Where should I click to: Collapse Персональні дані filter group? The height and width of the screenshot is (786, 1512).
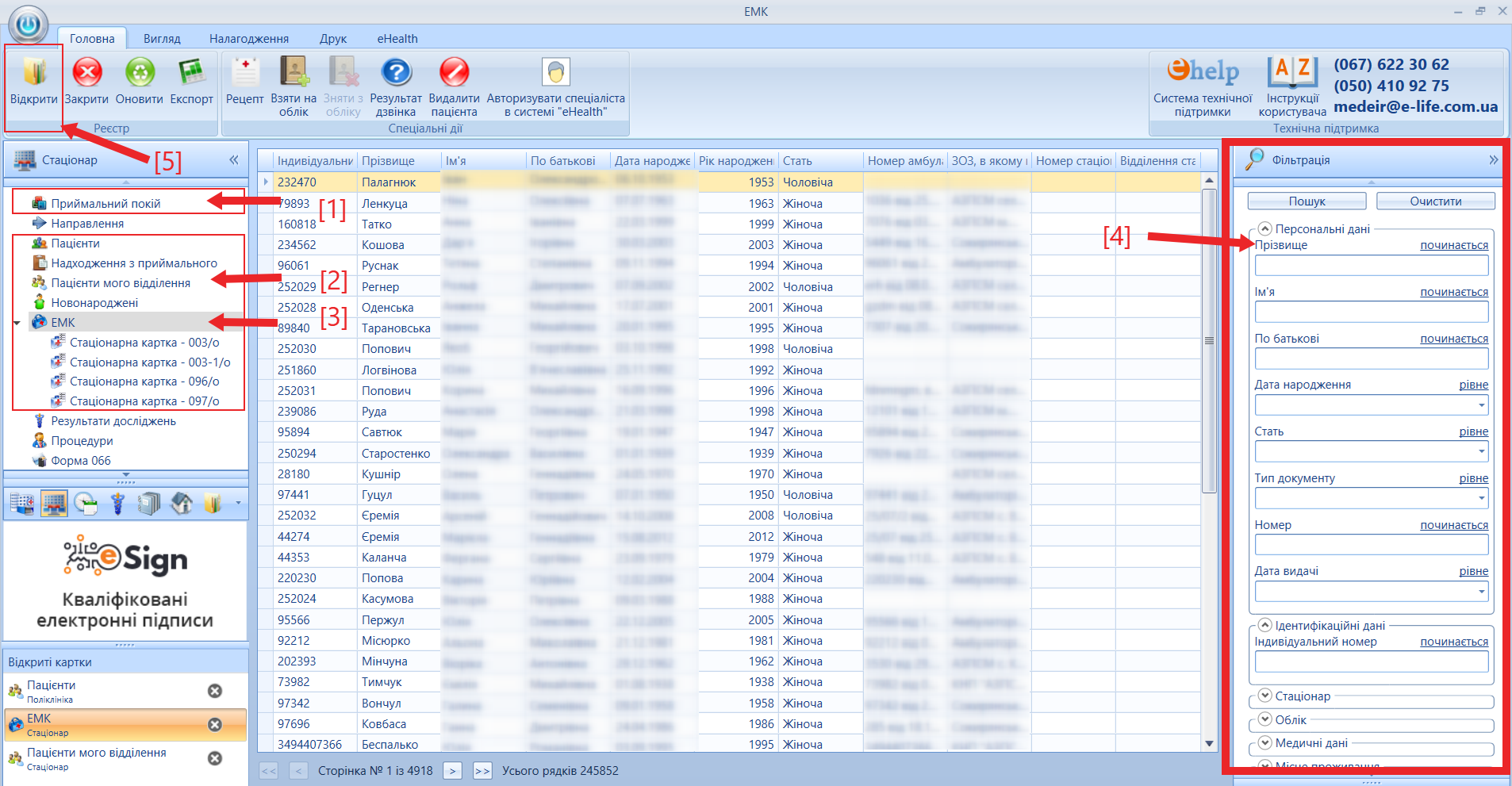point(1265,228)
